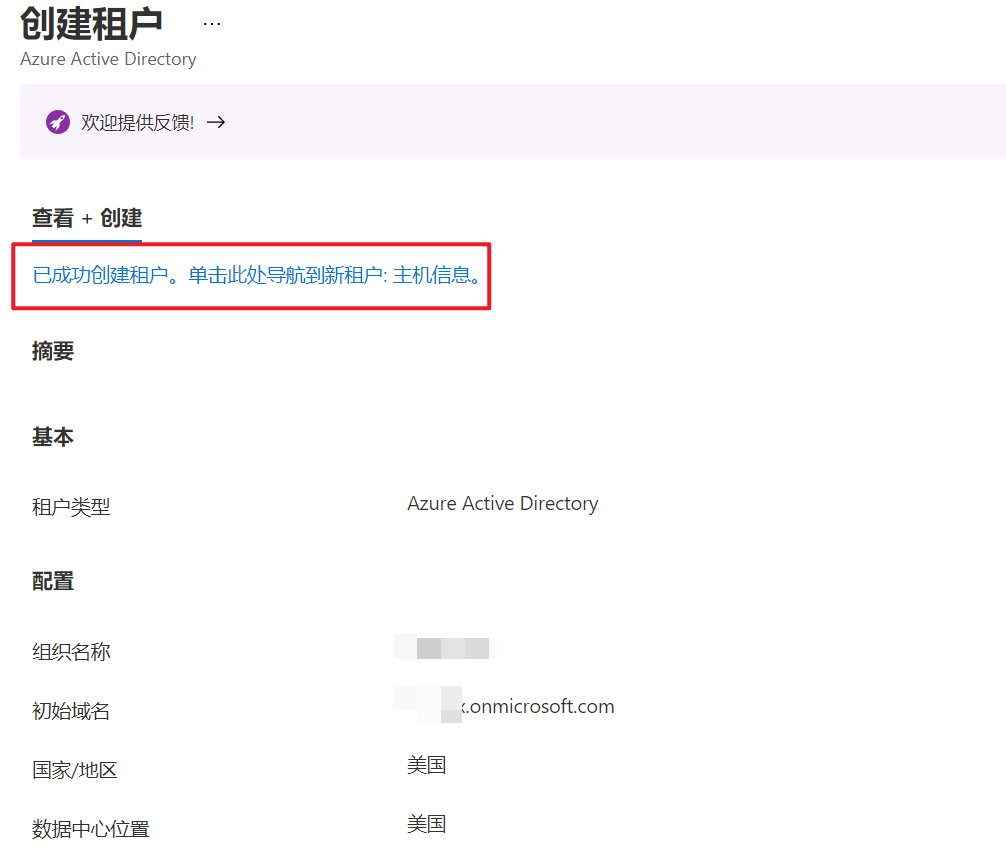The width and height of the screenshot is (1006, 867).
Task: Open the 欢迎提供反馈! feedback text
Action: 138,123
